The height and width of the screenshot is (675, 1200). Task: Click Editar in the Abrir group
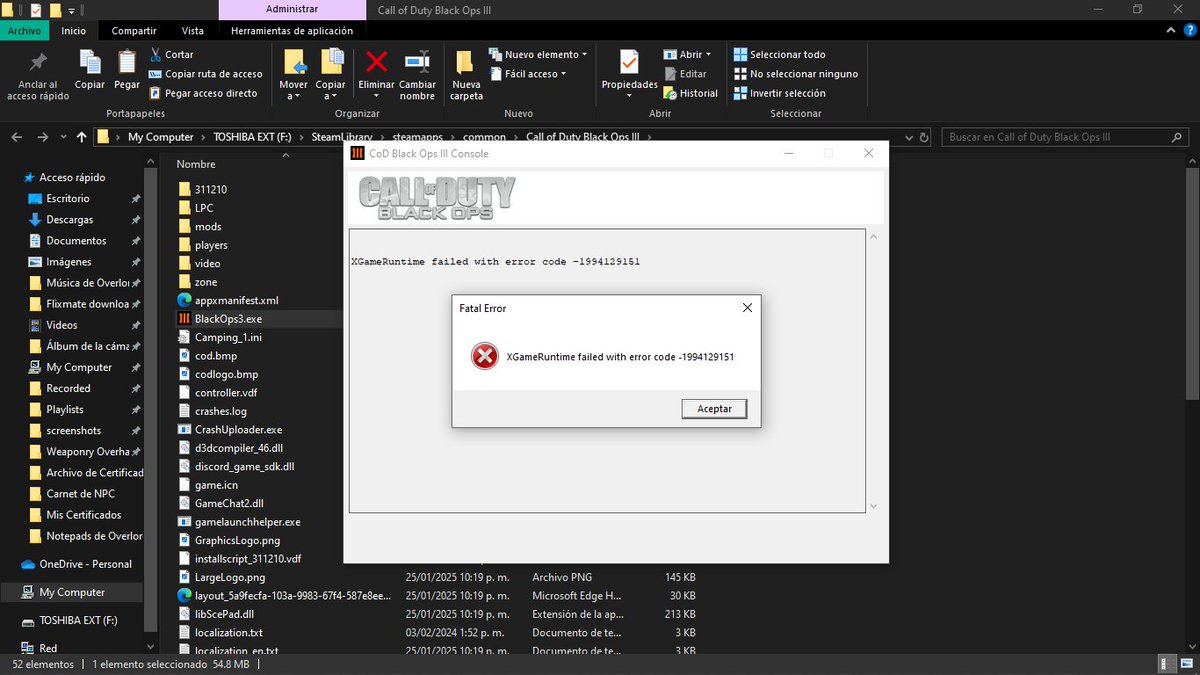click(x=685, y=74)
